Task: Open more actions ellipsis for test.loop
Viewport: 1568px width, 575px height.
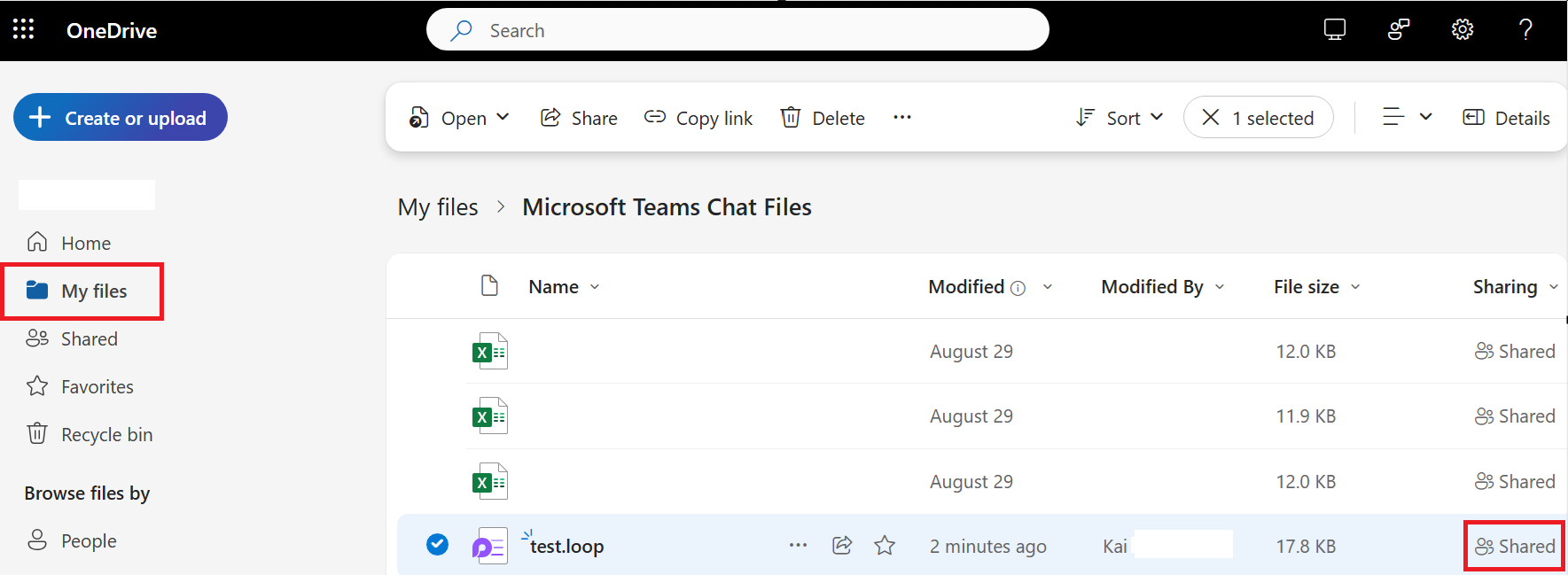Action: pos(798,546)
